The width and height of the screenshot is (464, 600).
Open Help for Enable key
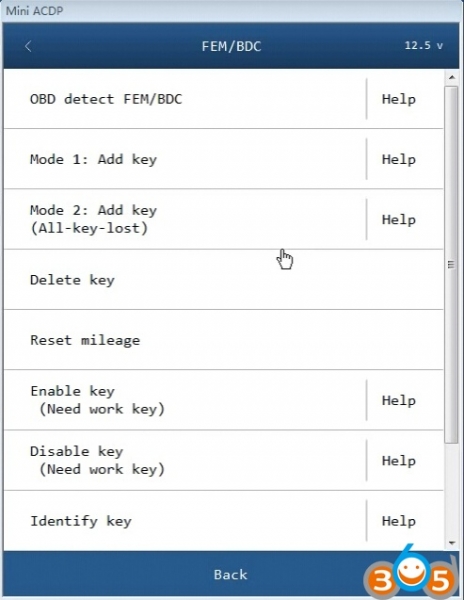(399, 400)
